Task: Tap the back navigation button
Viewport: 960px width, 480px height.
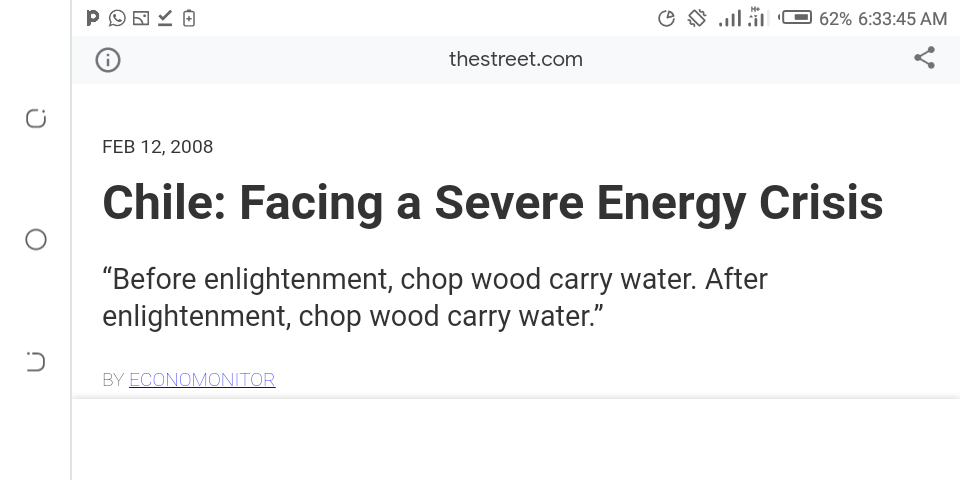Action: pos(36,361)
